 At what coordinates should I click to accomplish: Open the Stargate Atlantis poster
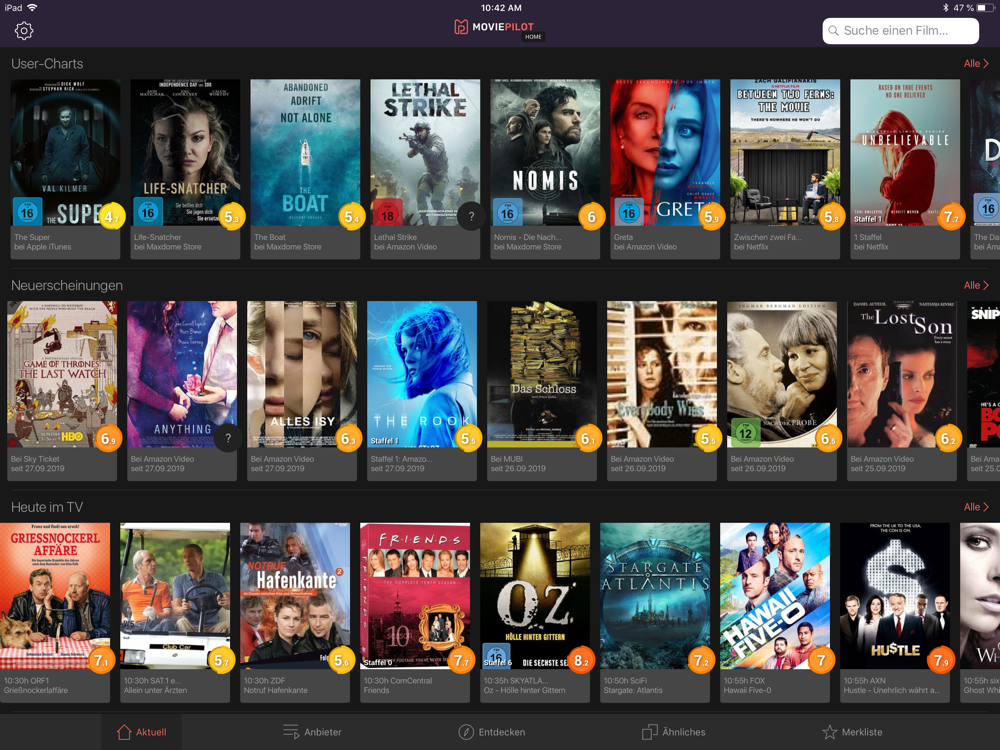[655, 596]
